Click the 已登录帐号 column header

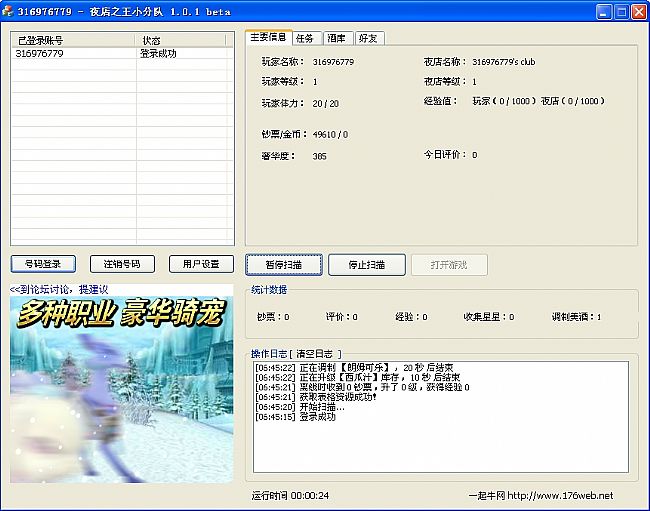click(x=73, y=40)
